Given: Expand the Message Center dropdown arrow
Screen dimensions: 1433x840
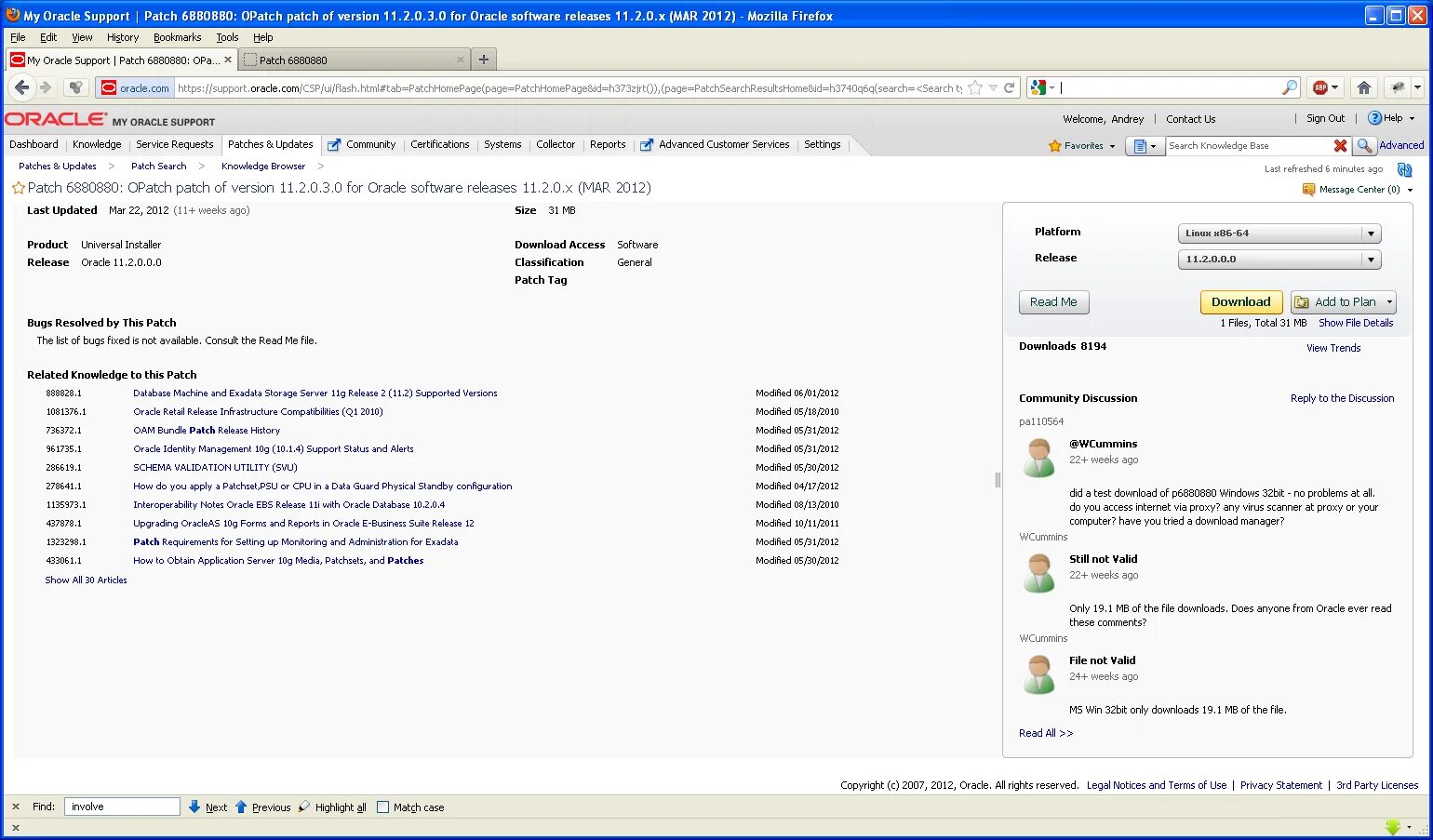Looking at the screenshot, I should (x=1410, y=190).
